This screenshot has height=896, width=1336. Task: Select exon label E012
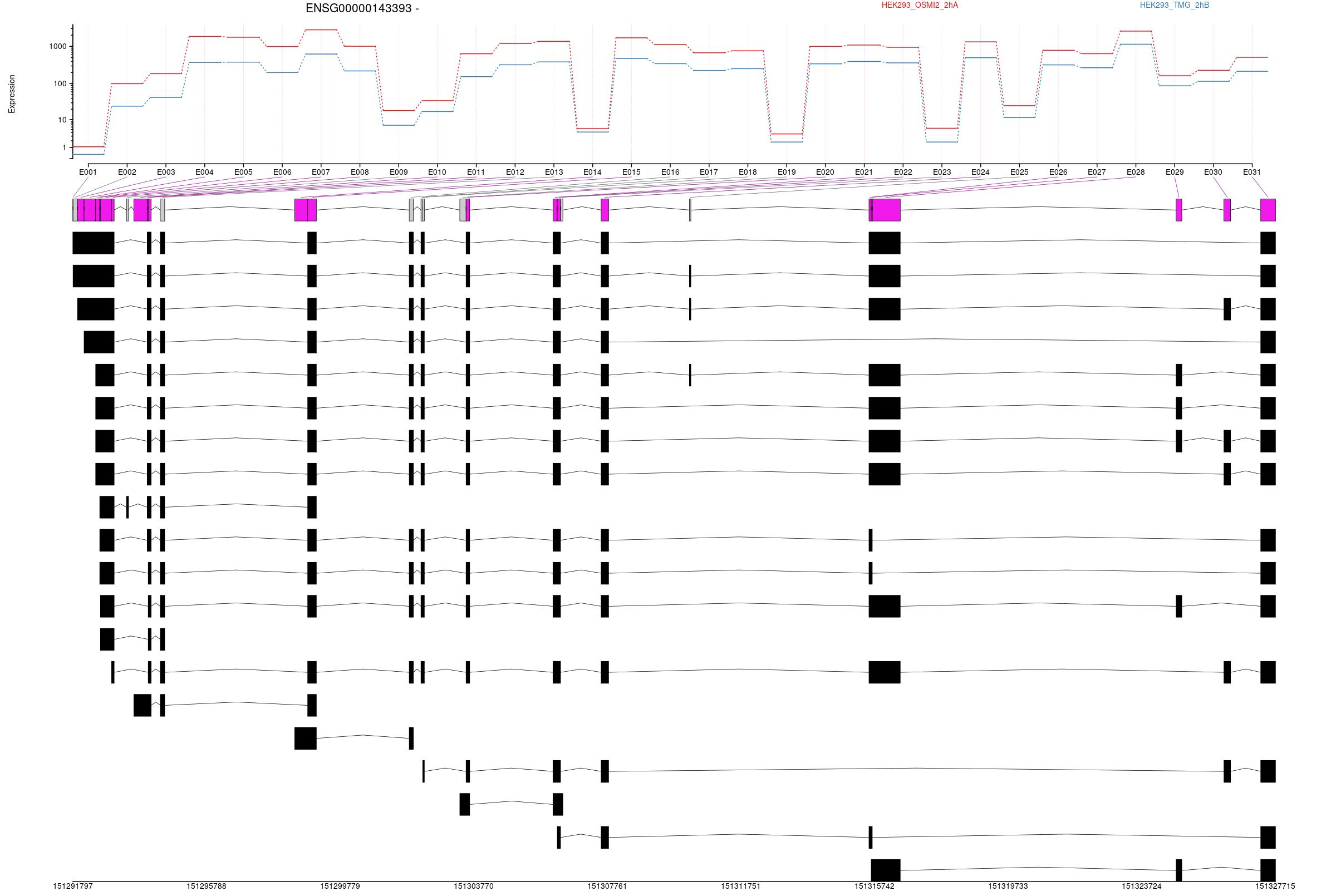[515, 172]
